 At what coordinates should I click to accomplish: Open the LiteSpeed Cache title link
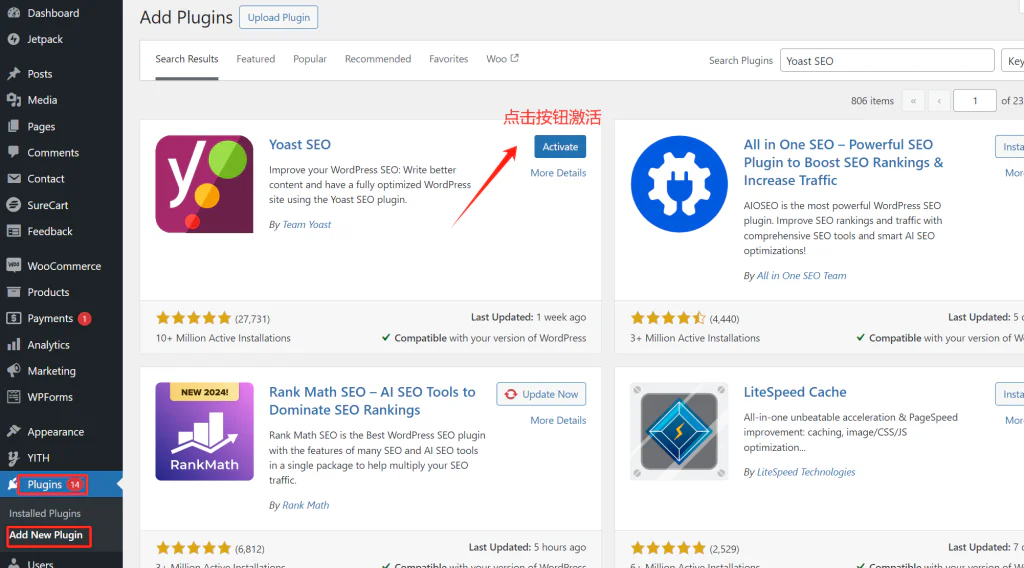tap(795, 392)
